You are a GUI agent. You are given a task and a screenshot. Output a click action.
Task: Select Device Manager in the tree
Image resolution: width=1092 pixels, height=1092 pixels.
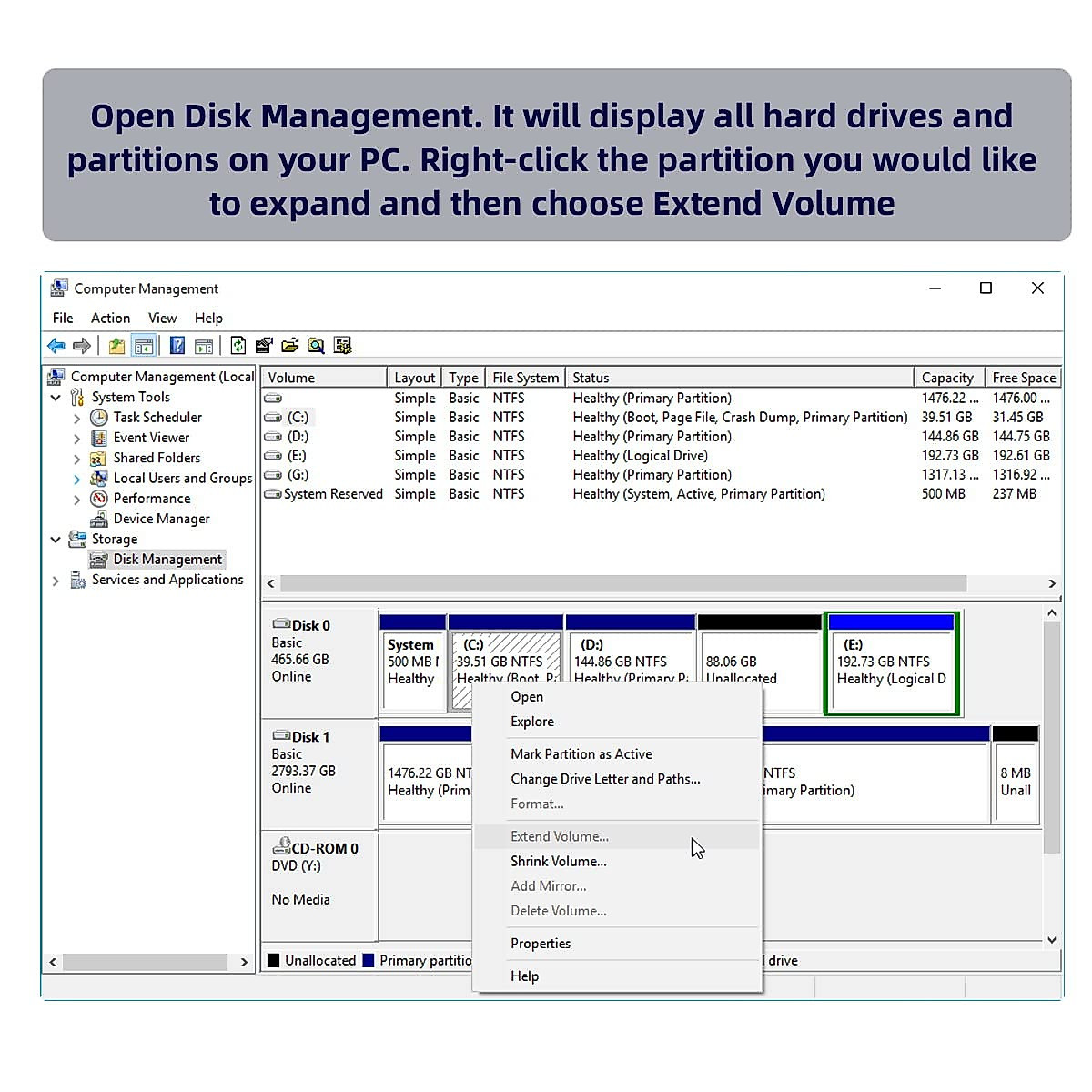pos(161,519)
